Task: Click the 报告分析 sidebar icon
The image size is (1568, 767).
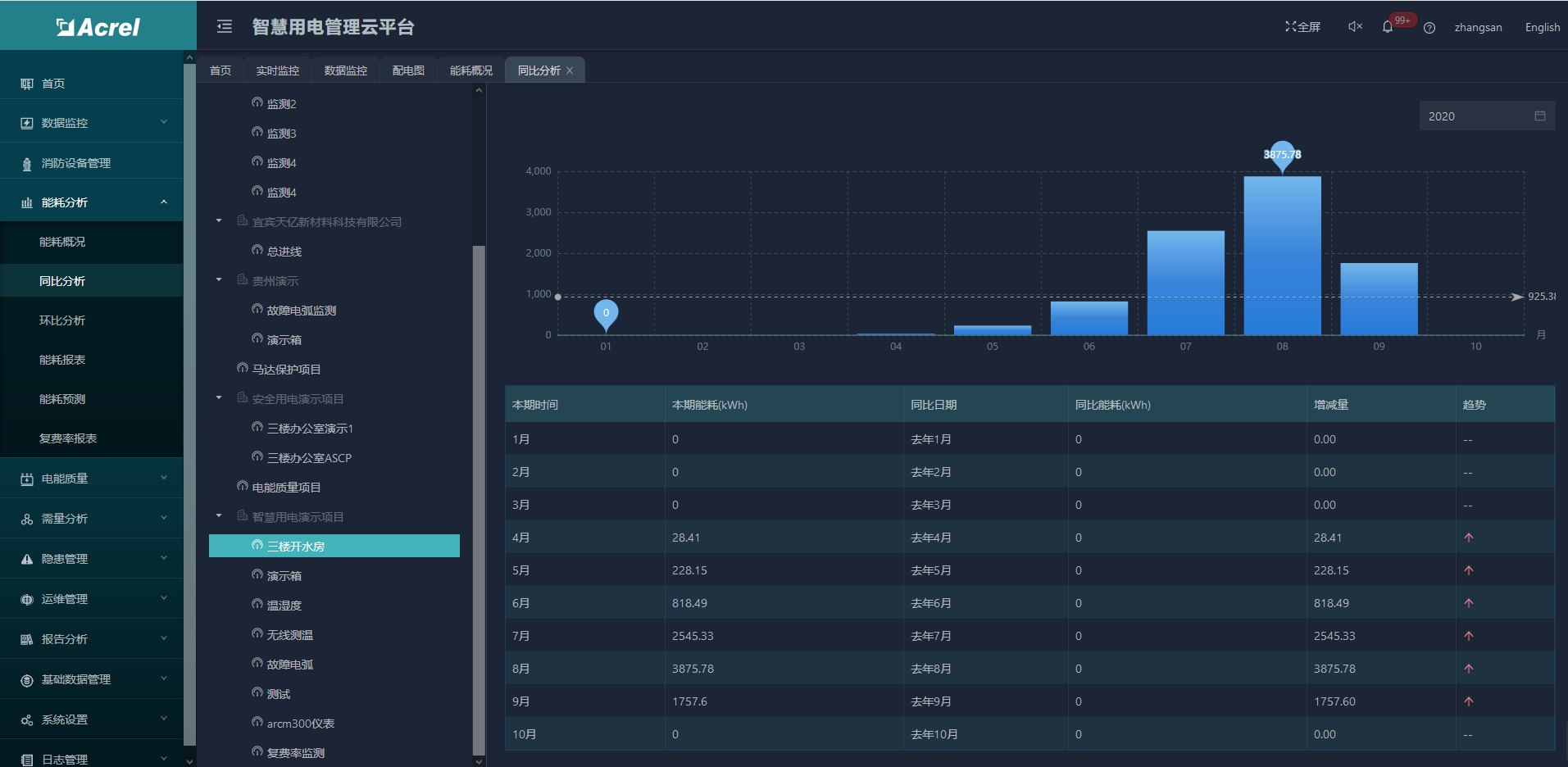Action: coord(27,639)
